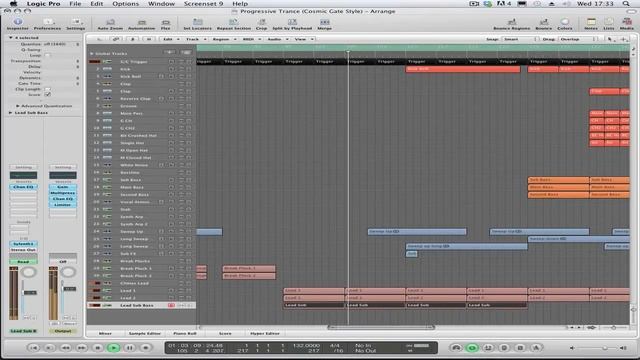Open the Region local menu dropdown
Image resolution: width=640 pixels, height=360 pixels.
tap(224, 39)
